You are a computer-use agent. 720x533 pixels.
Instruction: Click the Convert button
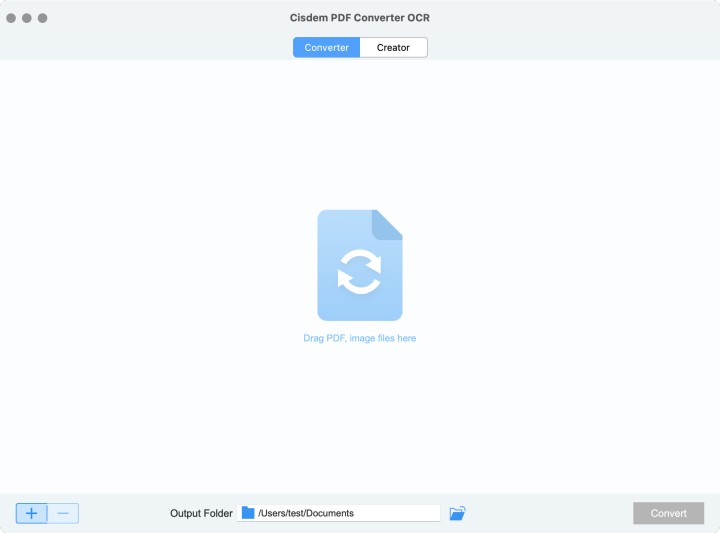669,513
